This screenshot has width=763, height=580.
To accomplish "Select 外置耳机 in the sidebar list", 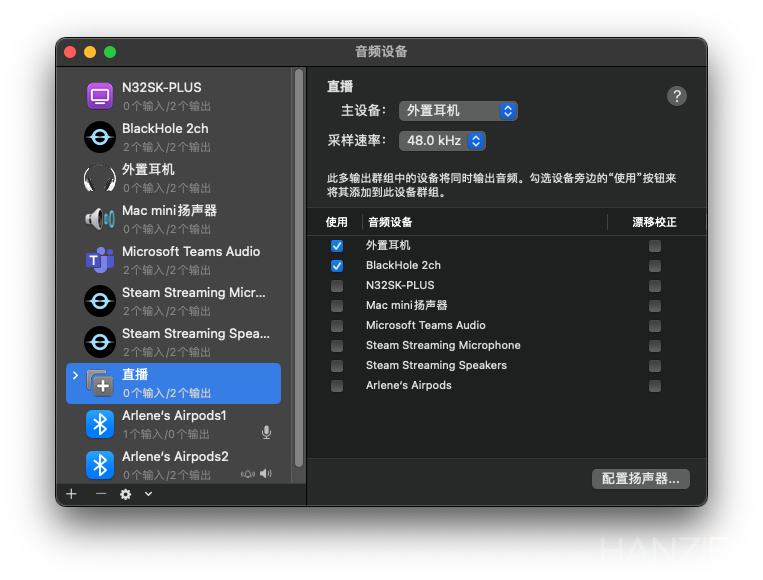I will [x=173, y=178].
